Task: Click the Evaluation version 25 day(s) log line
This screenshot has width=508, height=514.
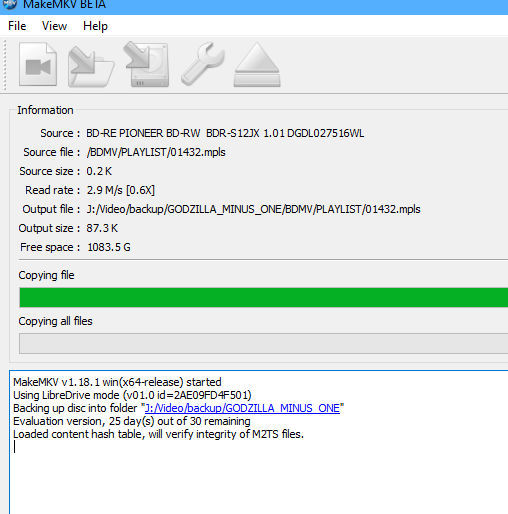Action: (x=132, y=421)
